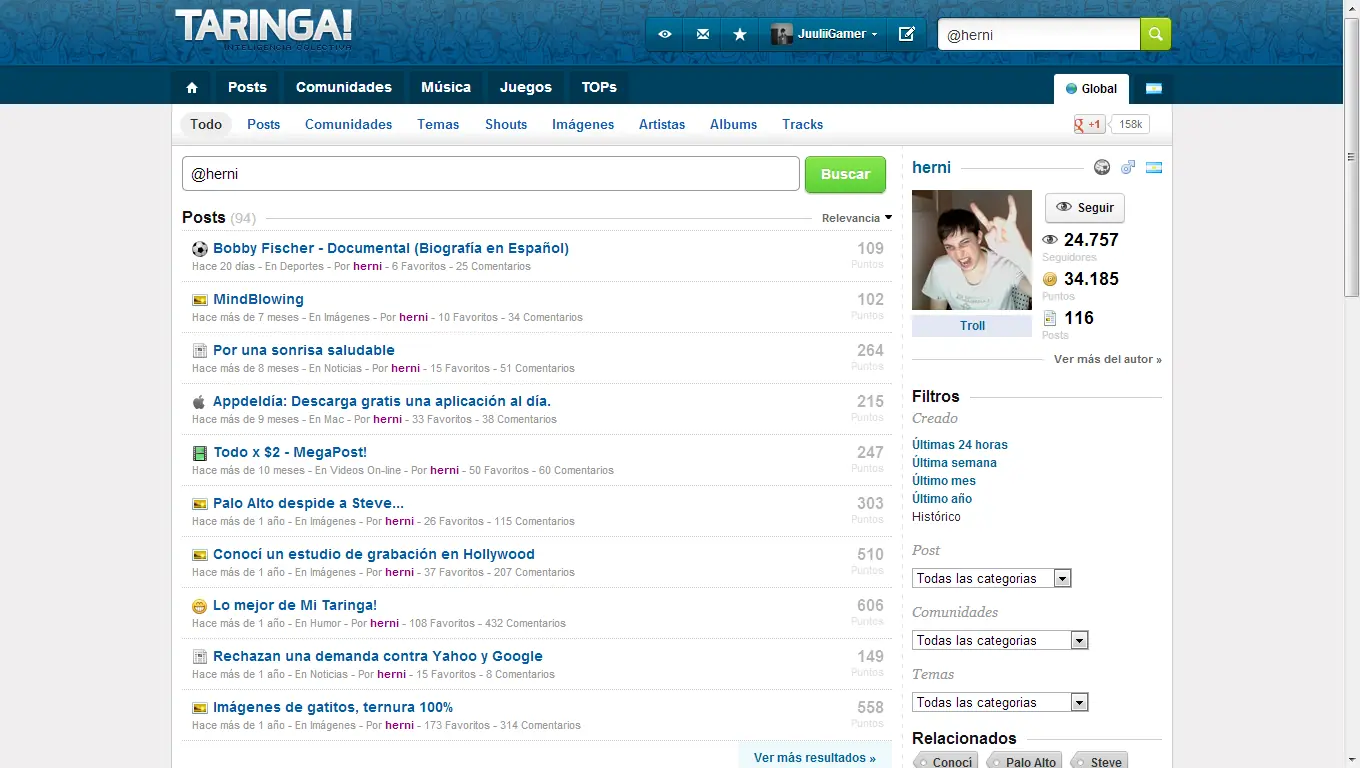Open the home icon in navigation bar
This screenshot has width=1360, height=768.
click(192, 88)
